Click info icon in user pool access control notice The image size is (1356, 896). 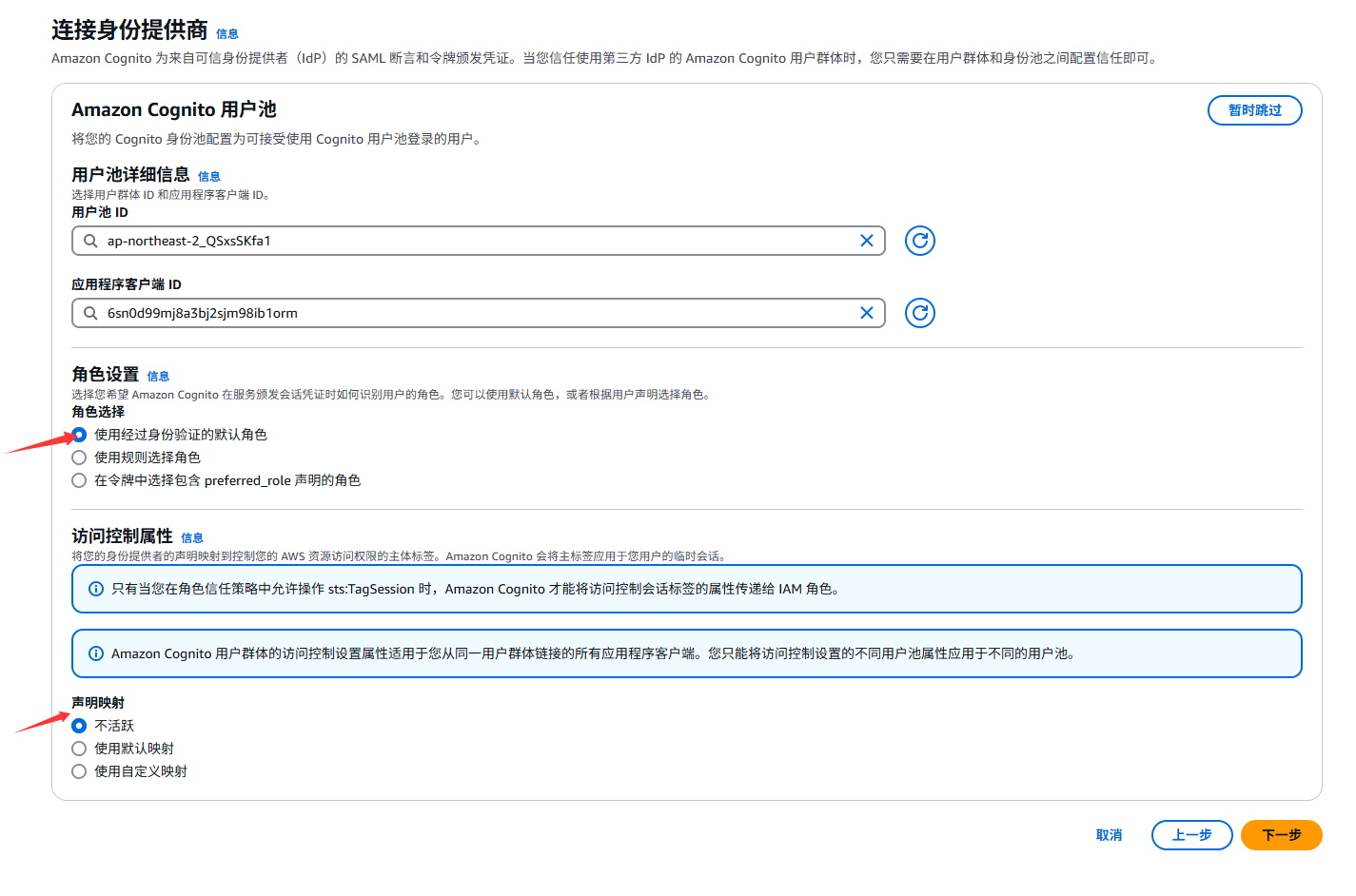pos(96,653)
